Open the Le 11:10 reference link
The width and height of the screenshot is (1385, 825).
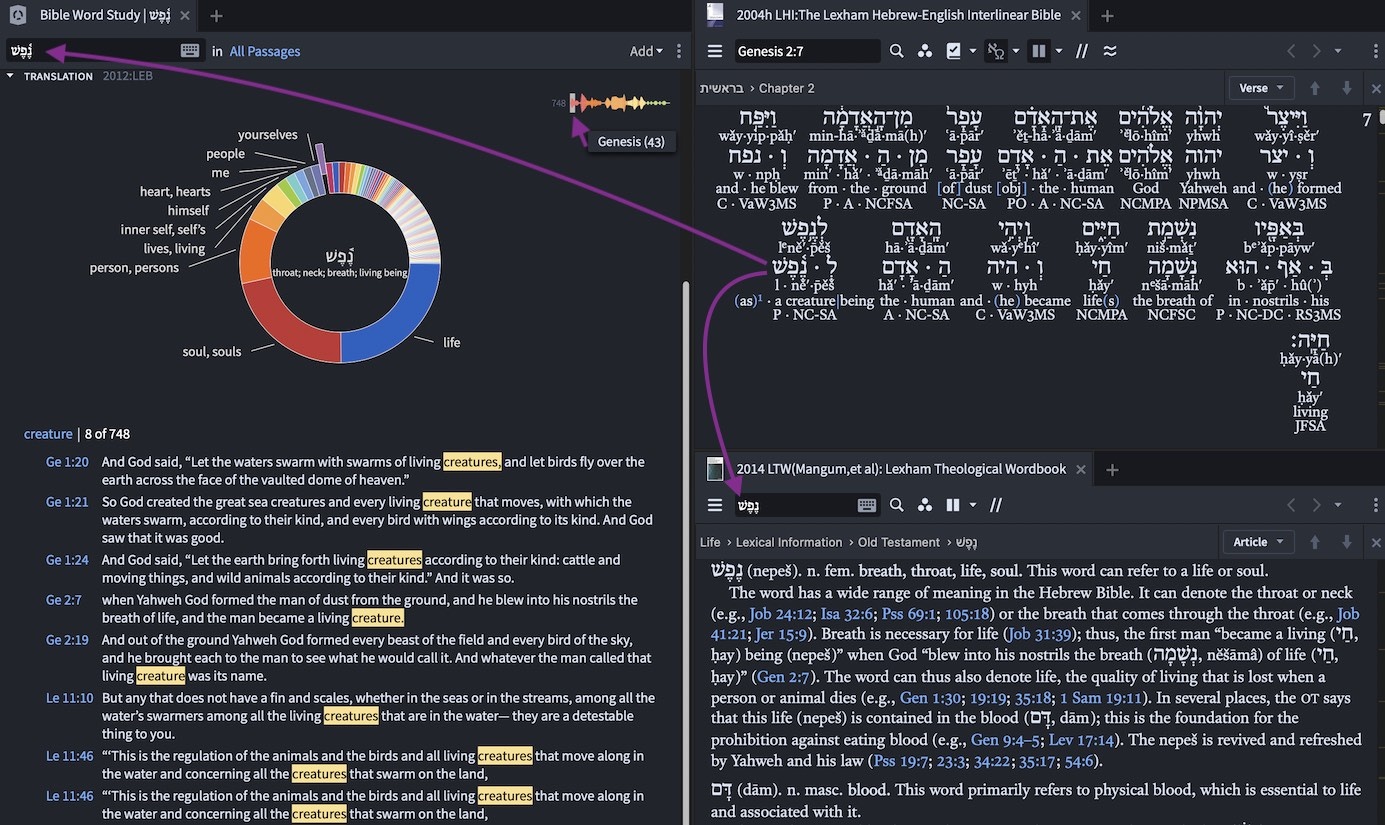[x=70, y=698]
